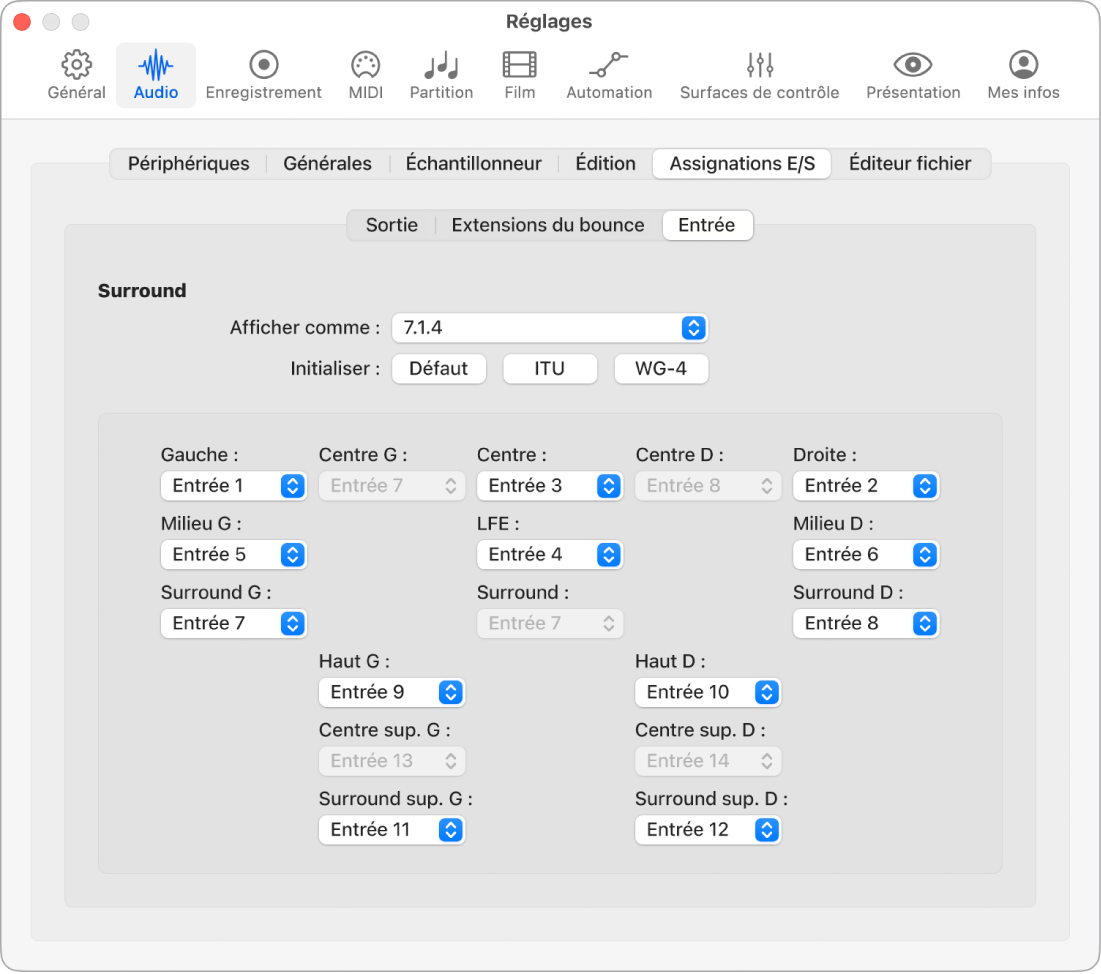
Task: Open the Gauche input dropdown
Action: coord(233,486)
